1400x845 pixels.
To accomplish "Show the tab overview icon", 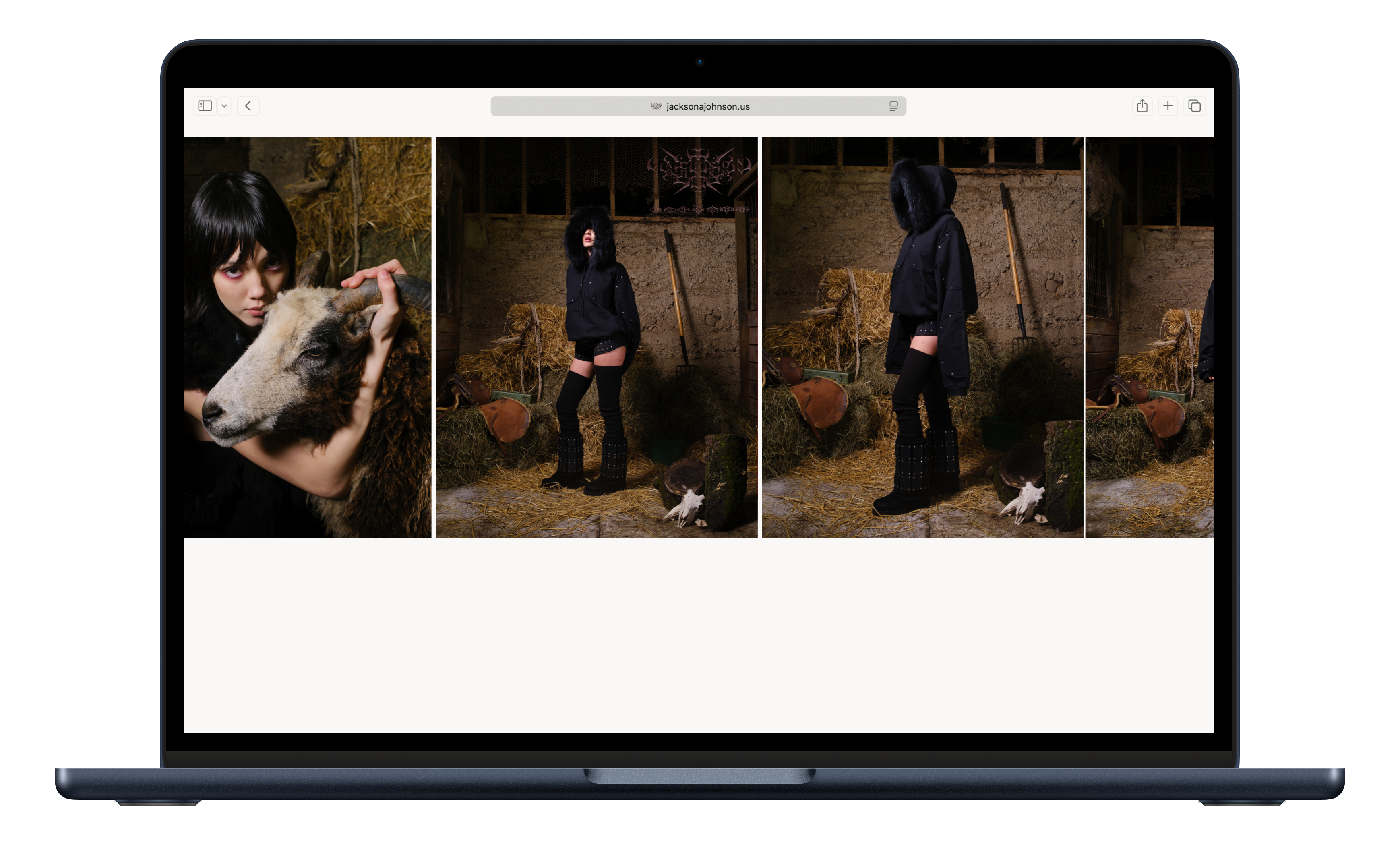I will click(x=1194, y=106).
